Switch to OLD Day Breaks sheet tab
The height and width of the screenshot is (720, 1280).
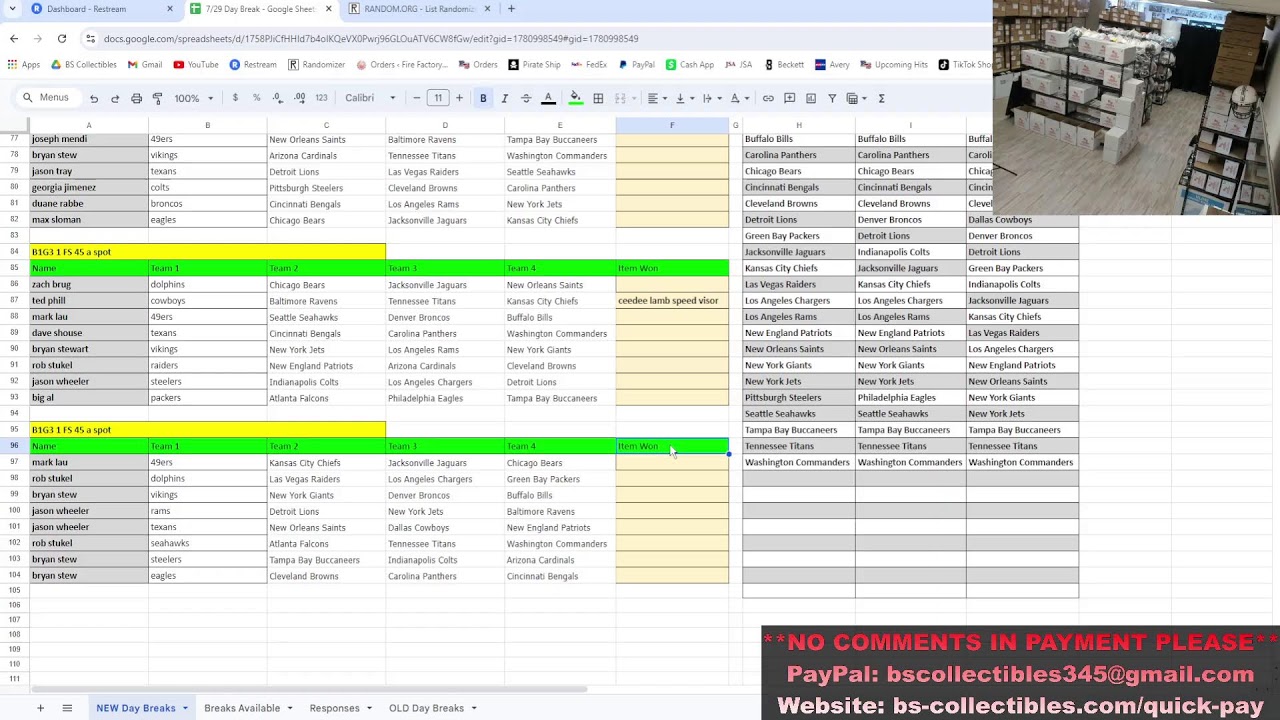426,708
